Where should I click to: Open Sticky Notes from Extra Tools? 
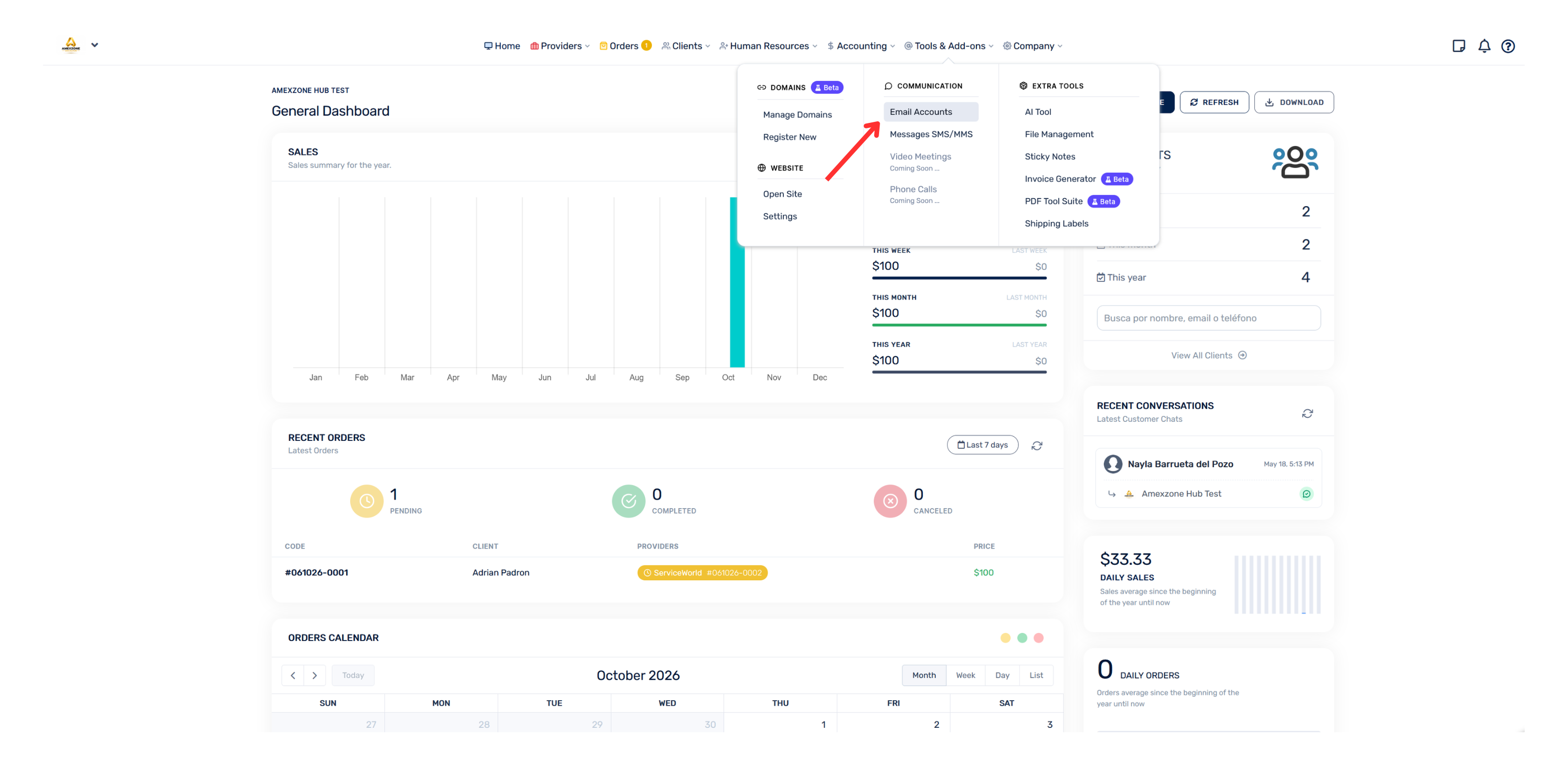click(1049, 156)
